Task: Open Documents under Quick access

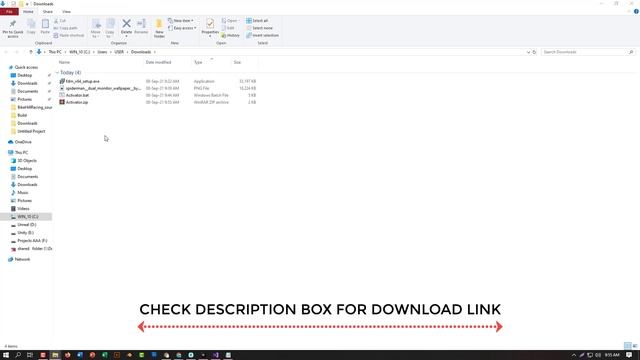Action: click(x=27, y=91)
